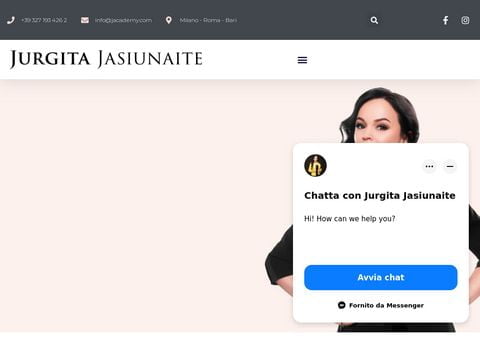Click the phone icon in top bar
The width and height of the screenshot is (480, 360).
pos(11,20)
